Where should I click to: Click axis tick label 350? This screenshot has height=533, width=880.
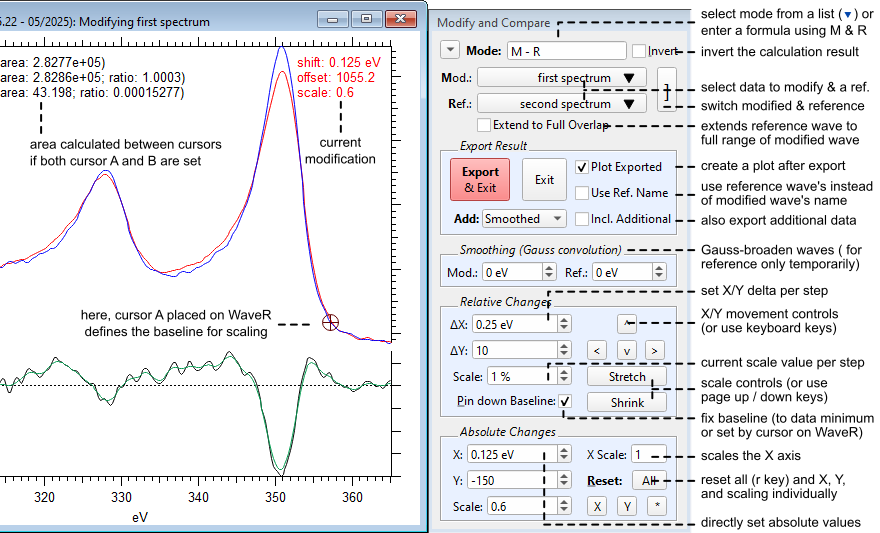pos(275,497)
